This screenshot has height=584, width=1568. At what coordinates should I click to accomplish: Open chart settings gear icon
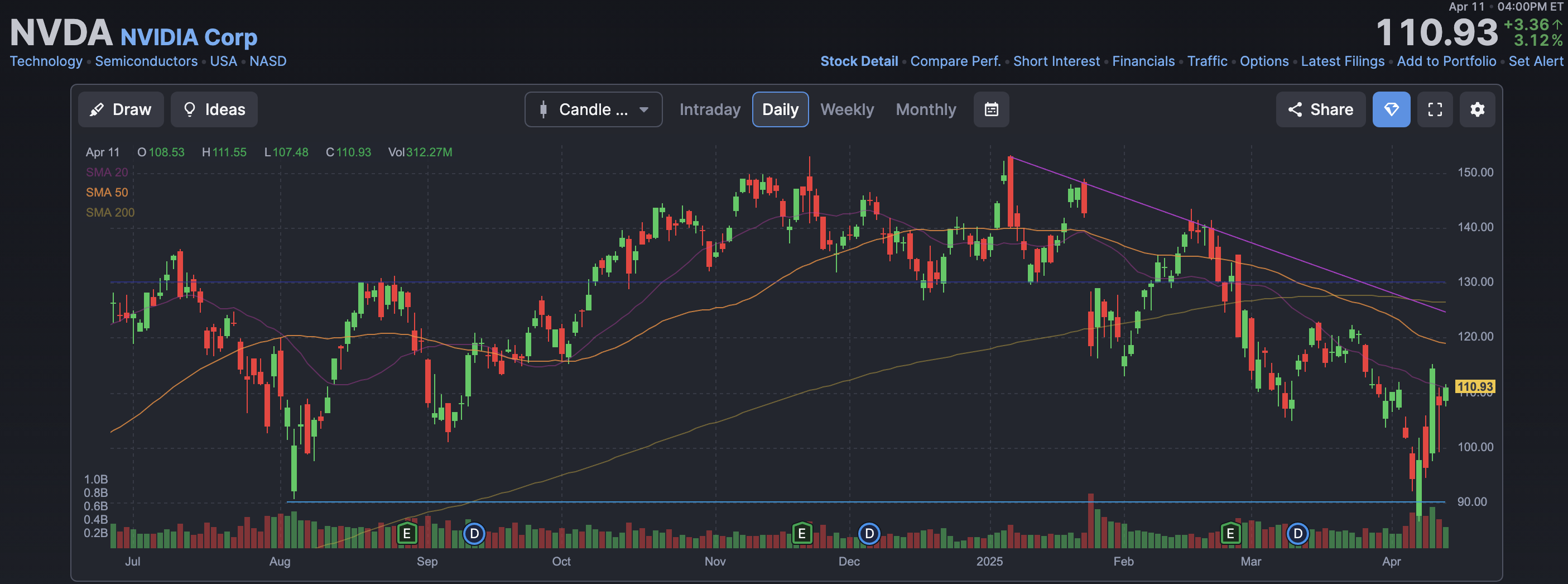point(1477,109)
